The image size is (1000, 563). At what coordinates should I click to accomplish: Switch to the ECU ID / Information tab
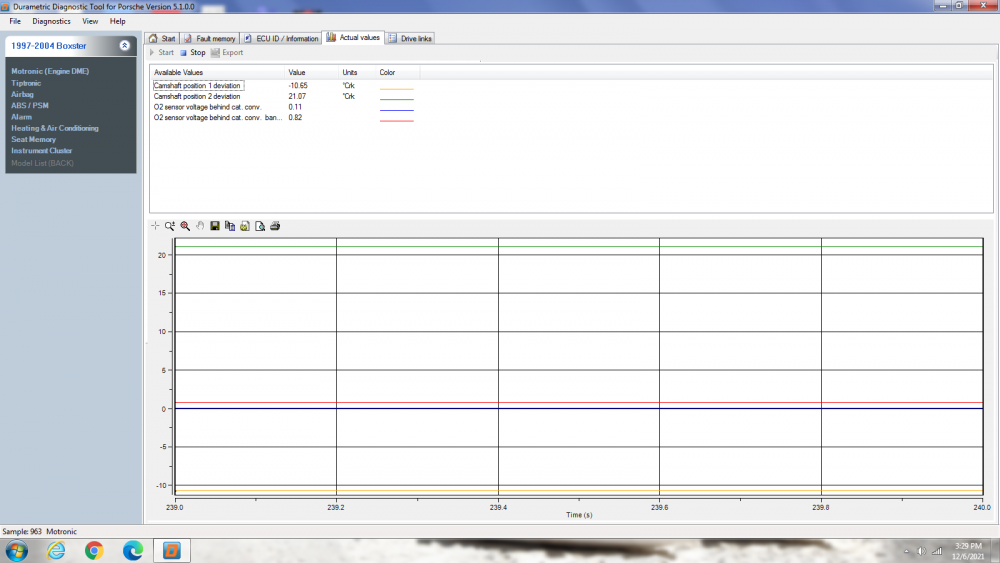pos(281,38)
